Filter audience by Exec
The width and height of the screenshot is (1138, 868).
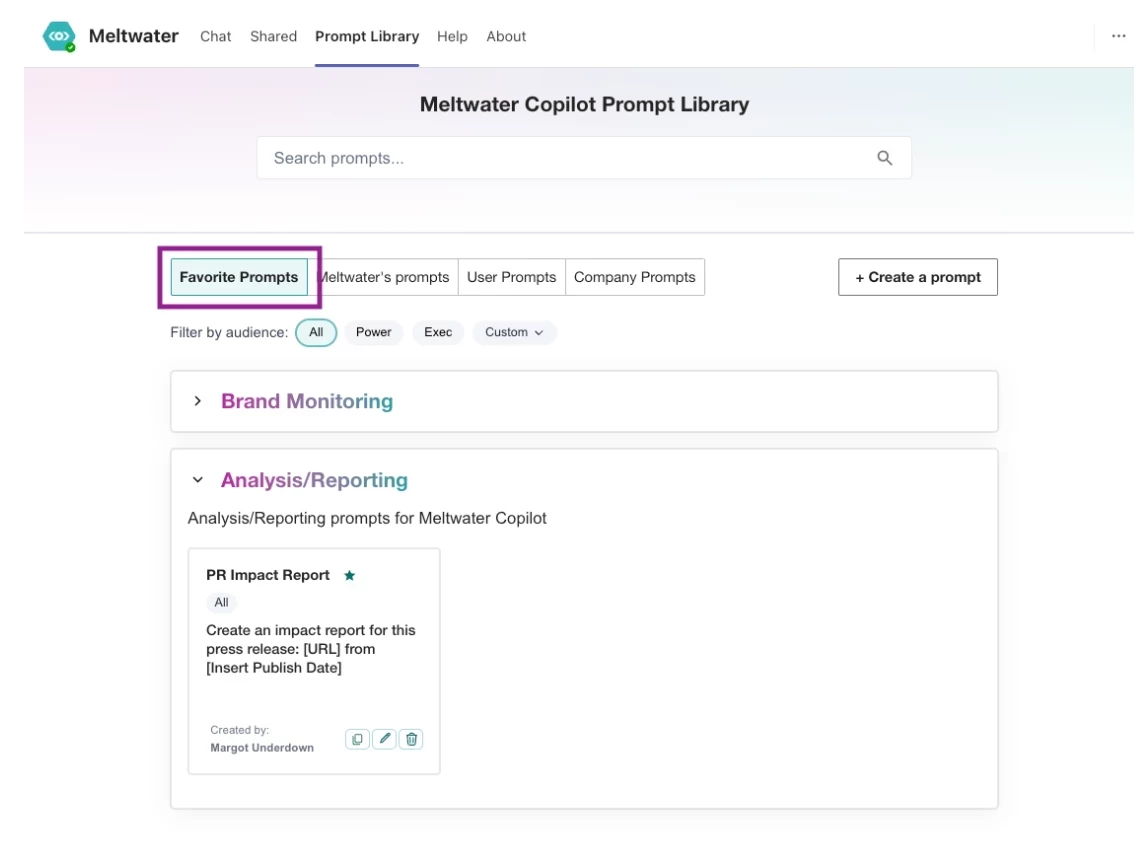coord(438,332)
